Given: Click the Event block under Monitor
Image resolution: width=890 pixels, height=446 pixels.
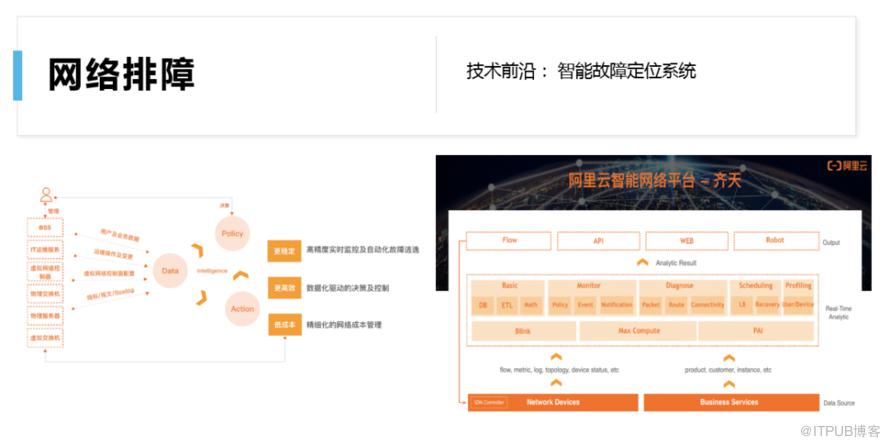Looking at the screenshot, I should click(x=585, y=305).
